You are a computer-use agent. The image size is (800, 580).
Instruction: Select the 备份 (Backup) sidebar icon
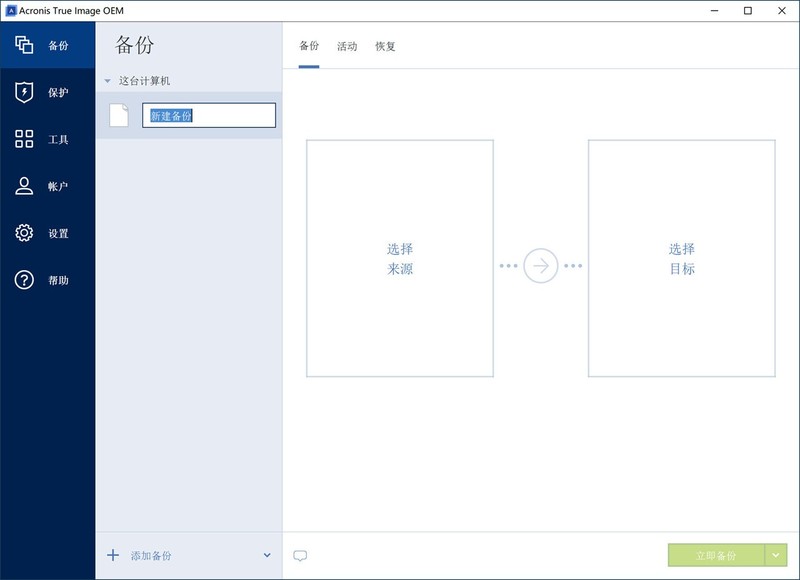(22, 45)
